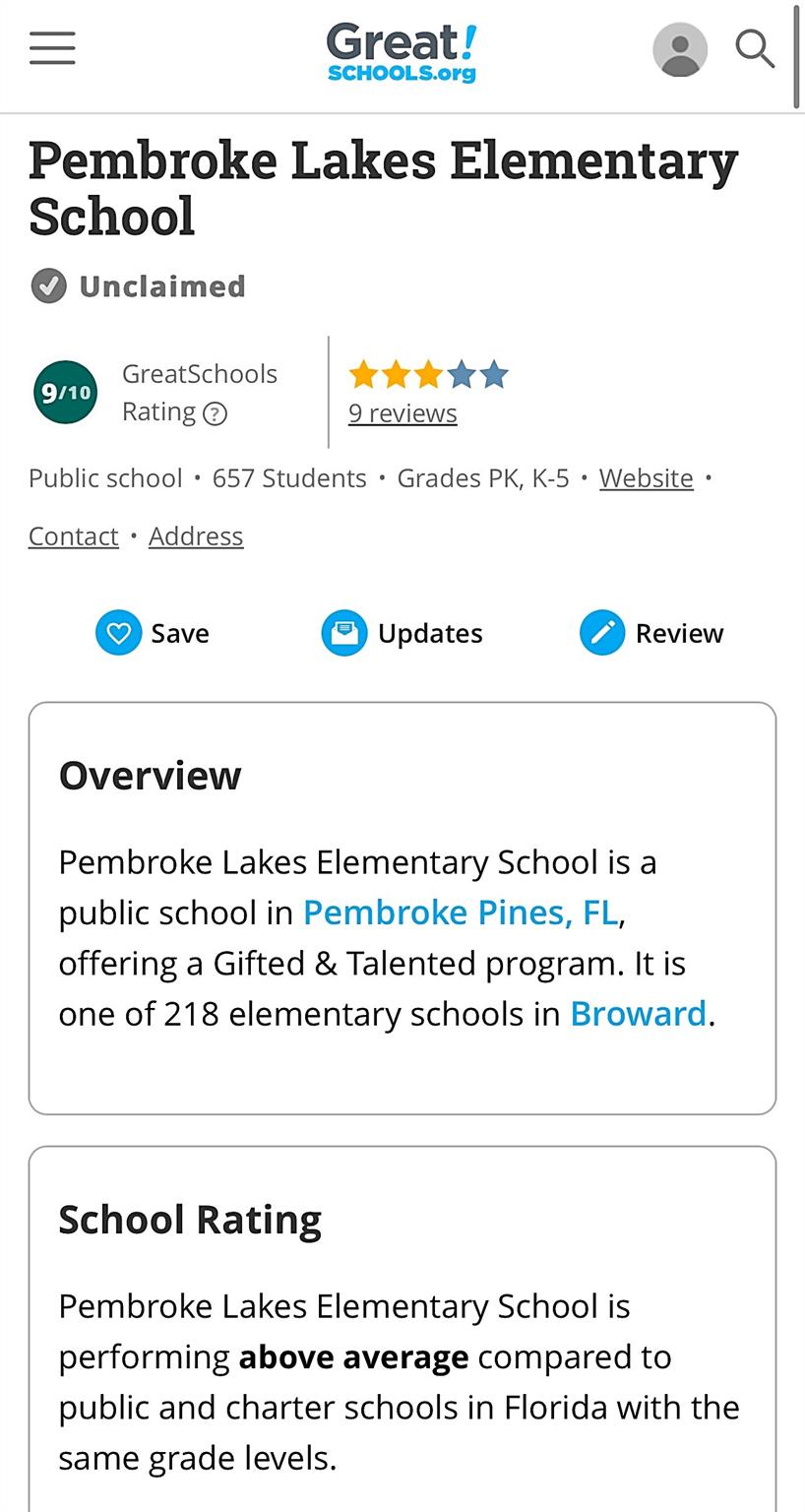
Task: Click the search magnifier icon
Action: 755,48
